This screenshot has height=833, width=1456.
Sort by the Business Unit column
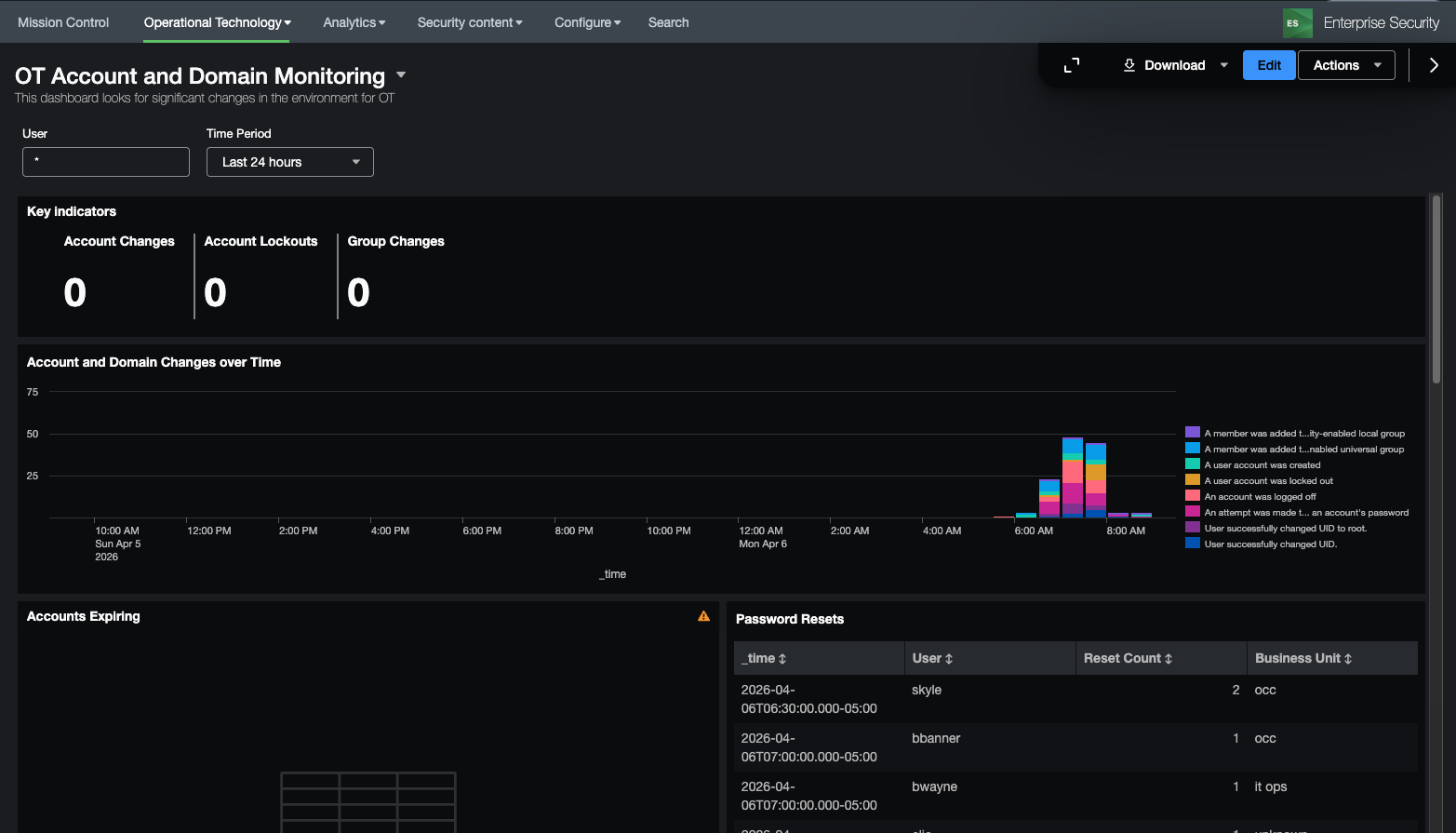(x=1302, y=658)
